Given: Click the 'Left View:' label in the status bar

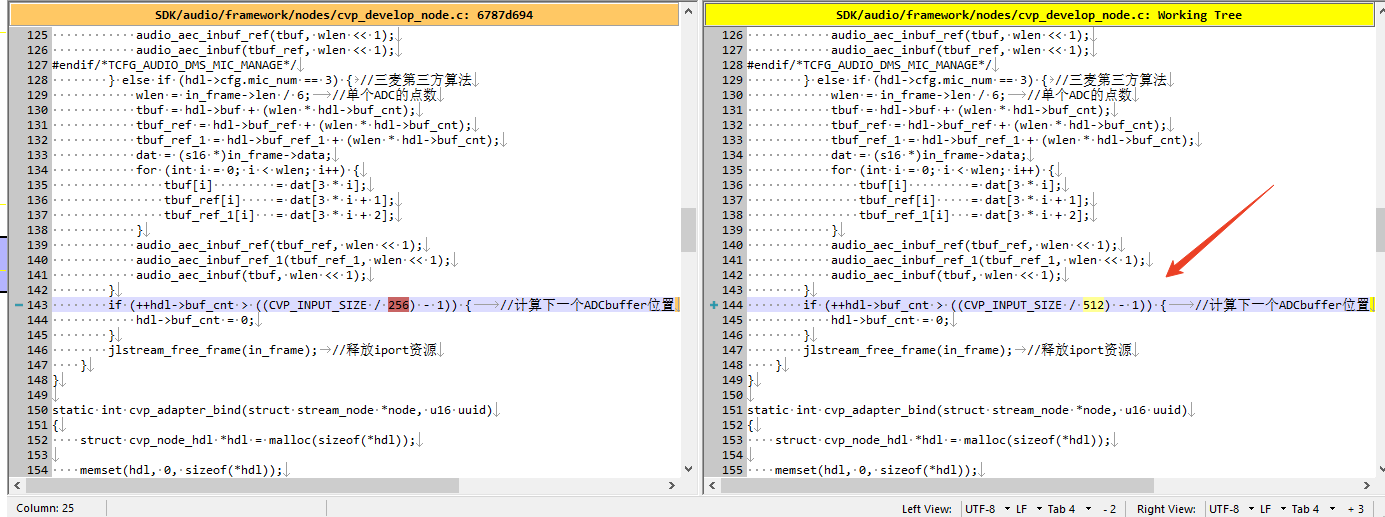Looking at the screenshot, I should tap(926, 509).
